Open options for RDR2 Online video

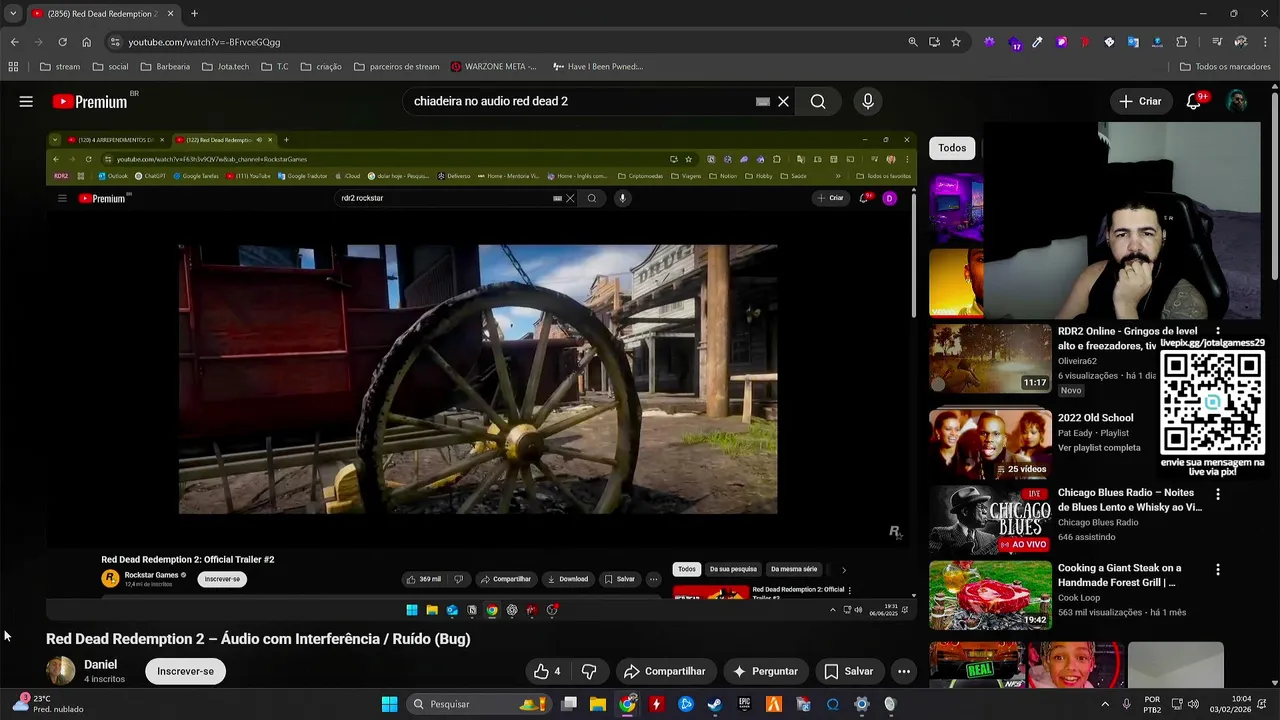pyautogui.click(x=1217, y=331)
